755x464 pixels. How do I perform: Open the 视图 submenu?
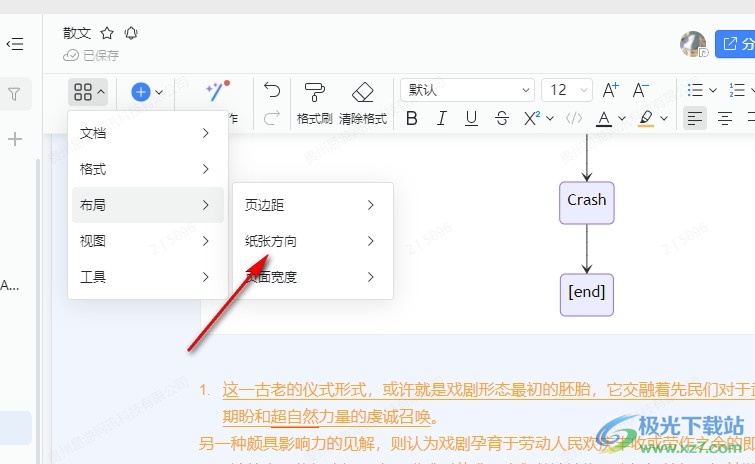pyautogui.click(x=148, y=241)
